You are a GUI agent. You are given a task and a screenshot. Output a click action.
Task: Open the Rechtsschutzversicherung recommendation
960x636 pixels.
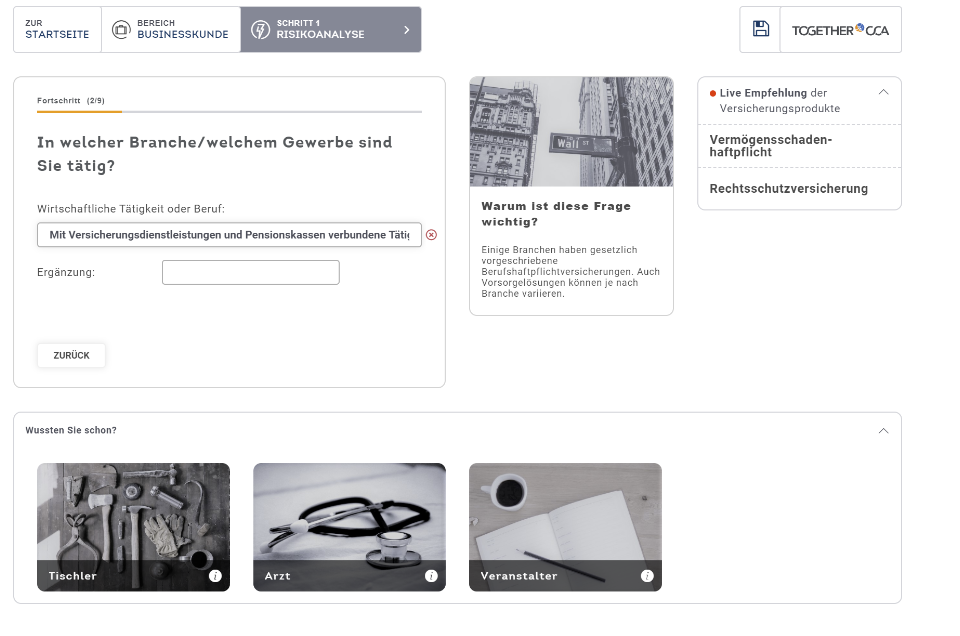click(x=788, y=189)
